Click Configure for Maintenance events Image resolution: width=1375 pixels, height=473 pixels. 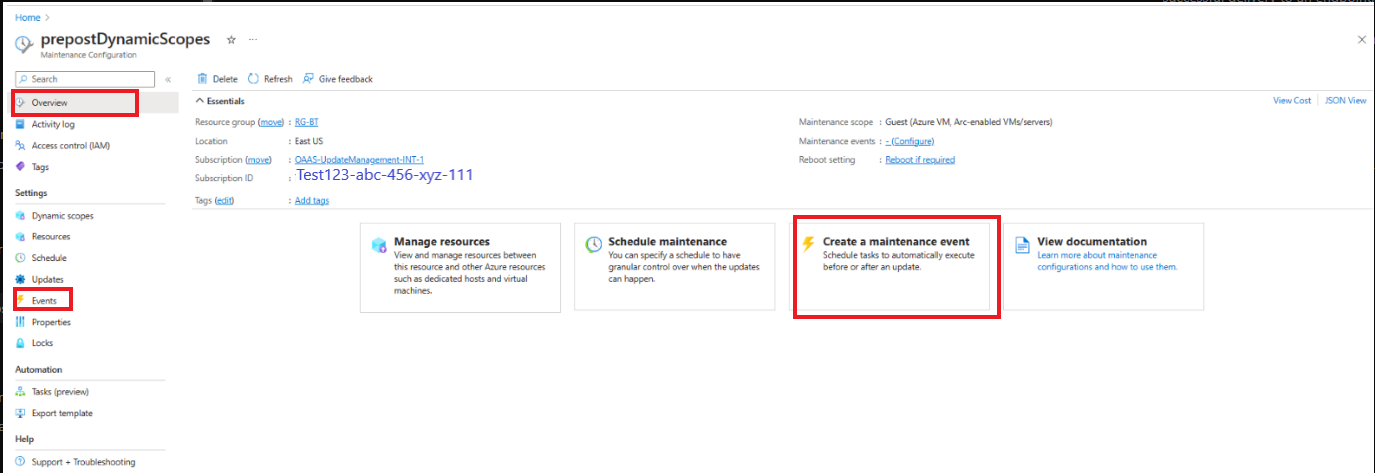[912, 141]
